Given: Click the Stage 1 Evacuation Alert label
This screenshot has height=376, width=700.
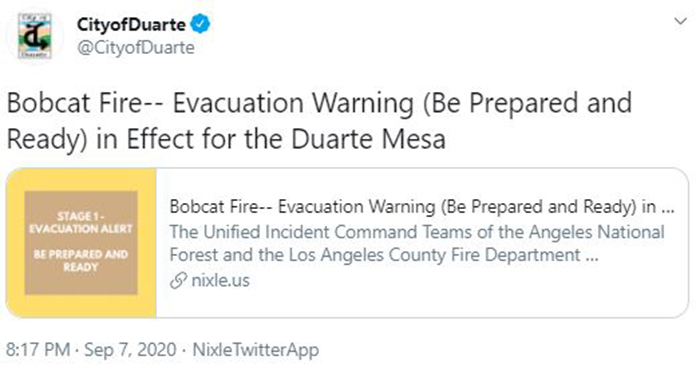Looking at the screenshot, I should pyautogui.click(x=81, y=222).
